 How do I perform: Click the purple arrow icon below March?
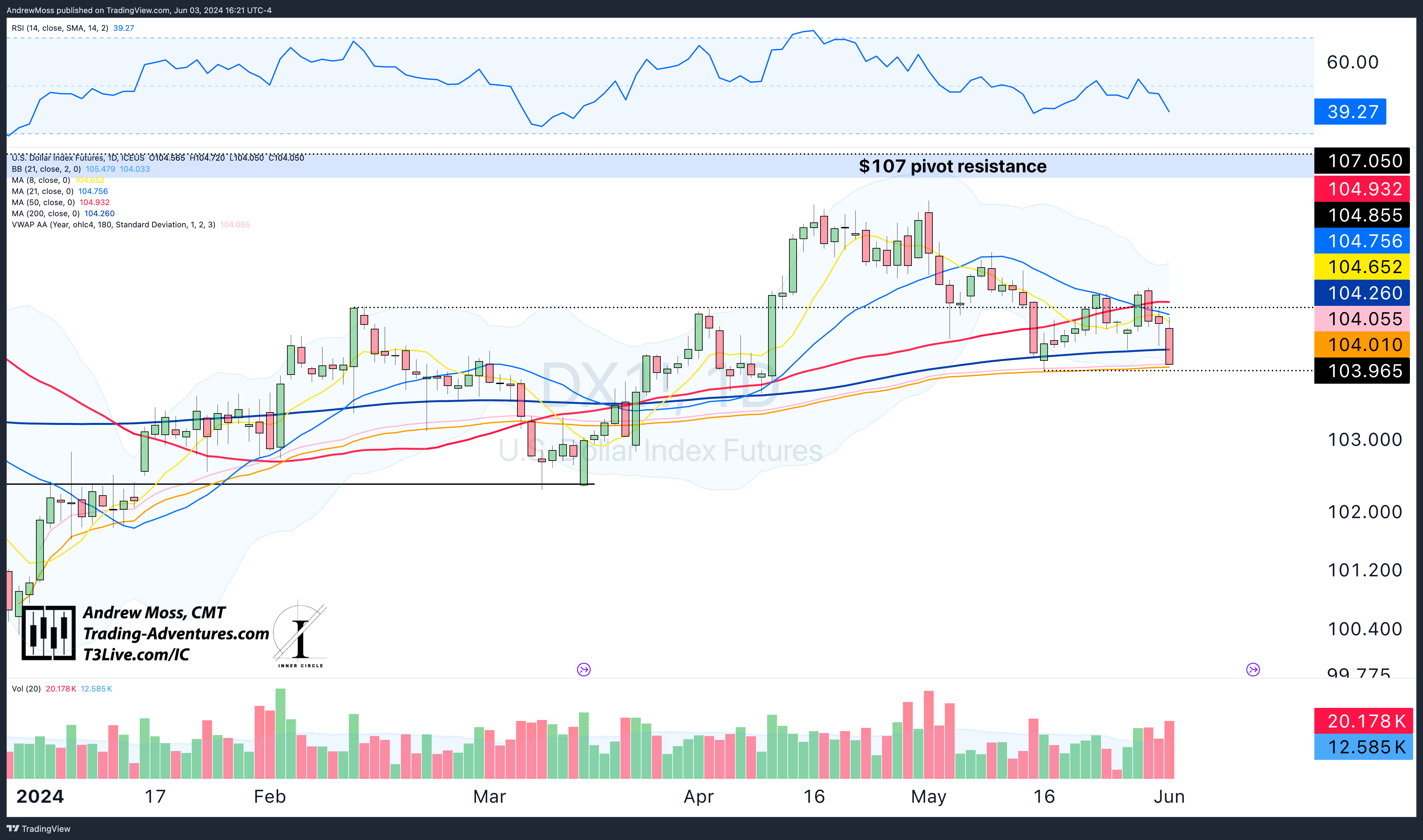coord(584,670)
